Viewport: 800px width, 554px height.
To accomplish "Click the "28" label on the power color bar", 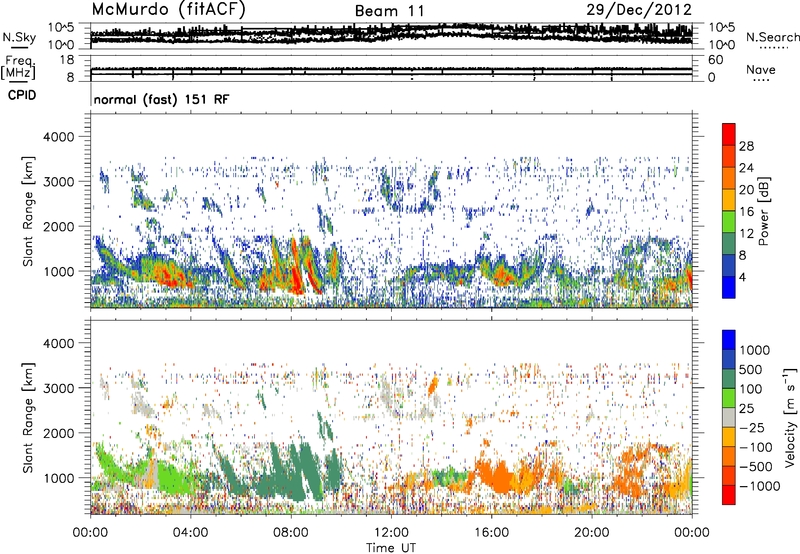I will pos(746,146).
